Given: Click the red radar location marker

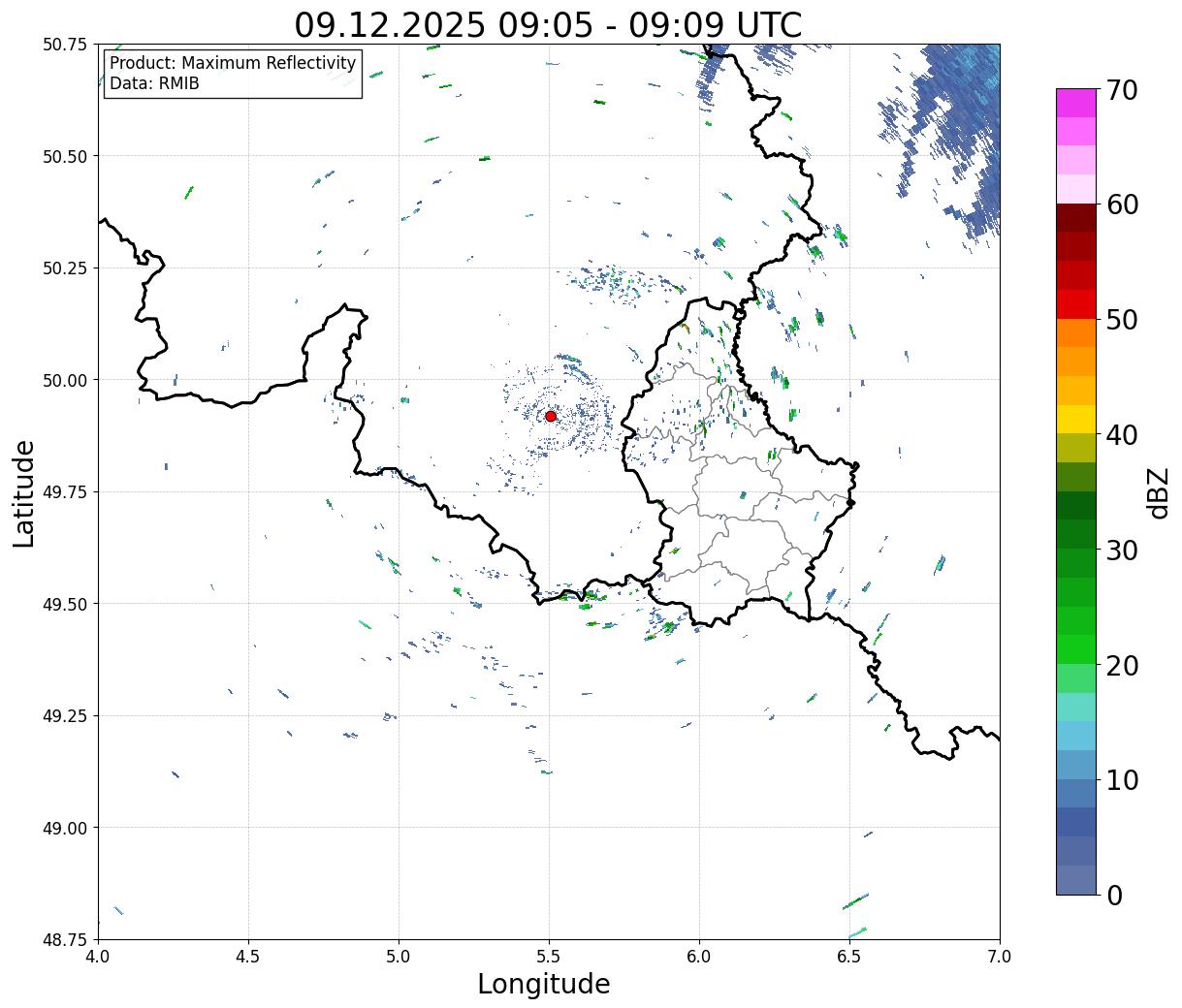Looking at the screenshot, I should pyautogui.click(x=550, y=416).
